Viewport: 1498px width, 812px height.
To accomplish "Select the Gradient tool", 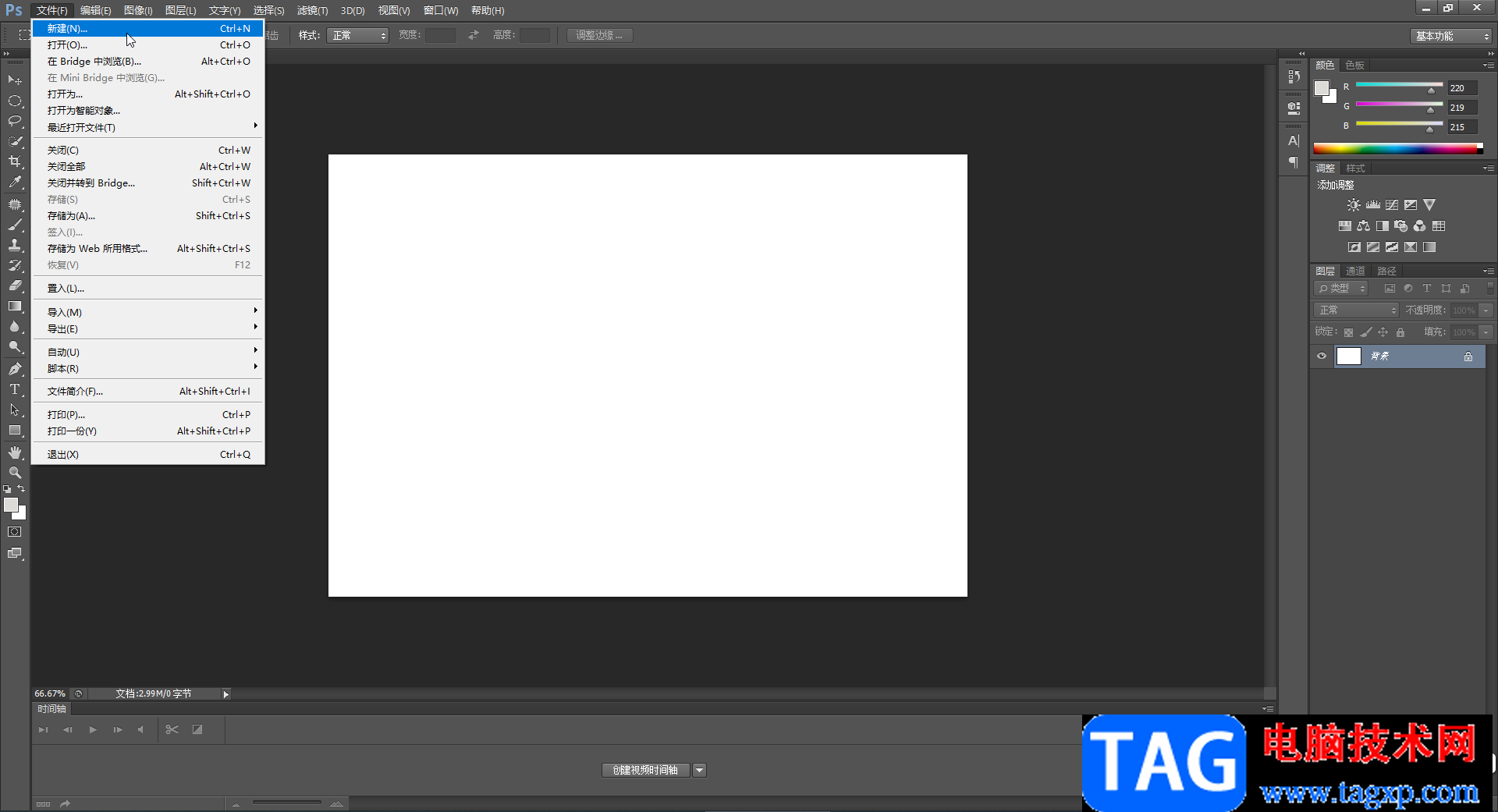I will (x=15, y=306).
